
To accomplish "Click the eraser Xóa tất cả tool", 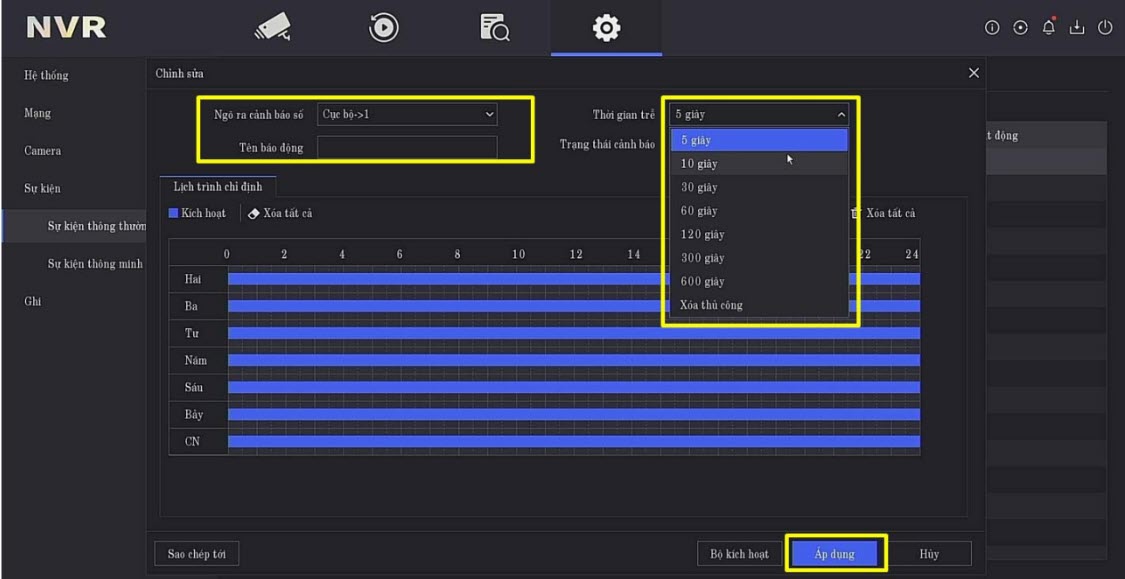I will pyautogui.click(x=280, y=213).
